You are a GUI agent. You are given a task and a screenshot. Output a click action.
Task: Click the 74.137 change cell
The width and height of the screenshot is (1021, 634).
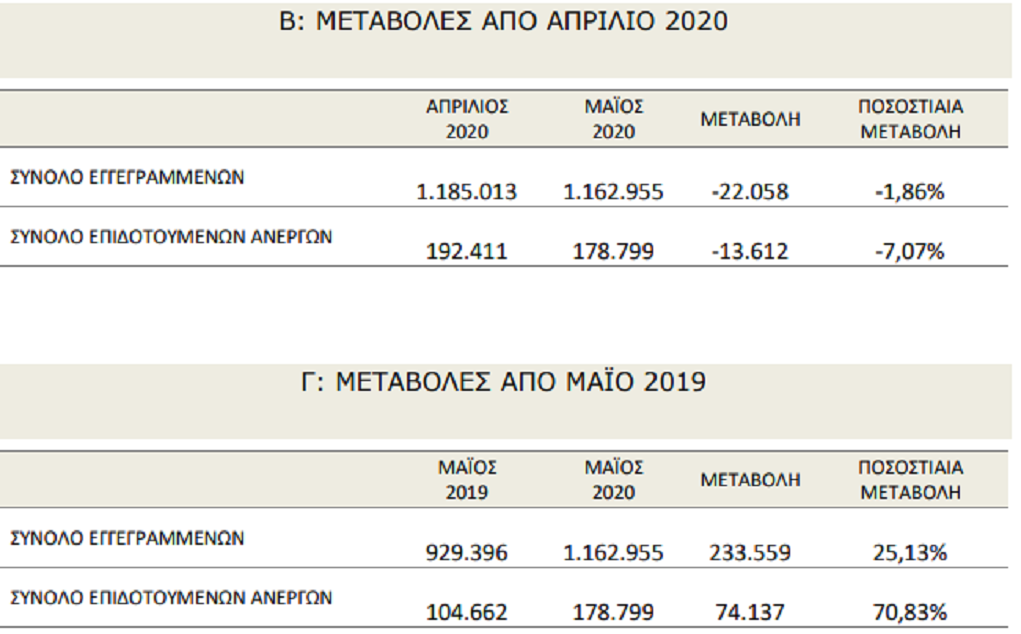tap(749, 612)
